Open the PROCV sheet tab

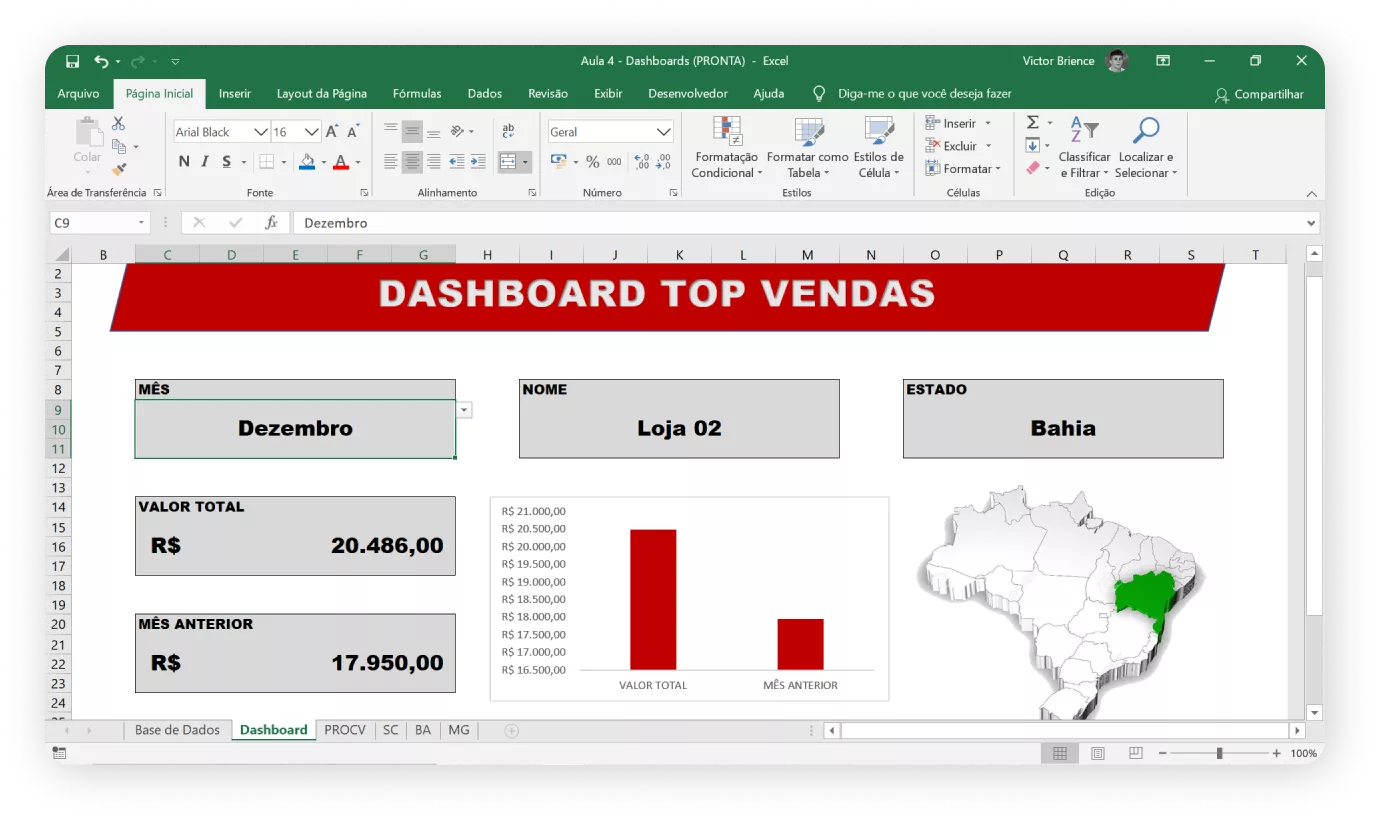[x=345, y=730]
